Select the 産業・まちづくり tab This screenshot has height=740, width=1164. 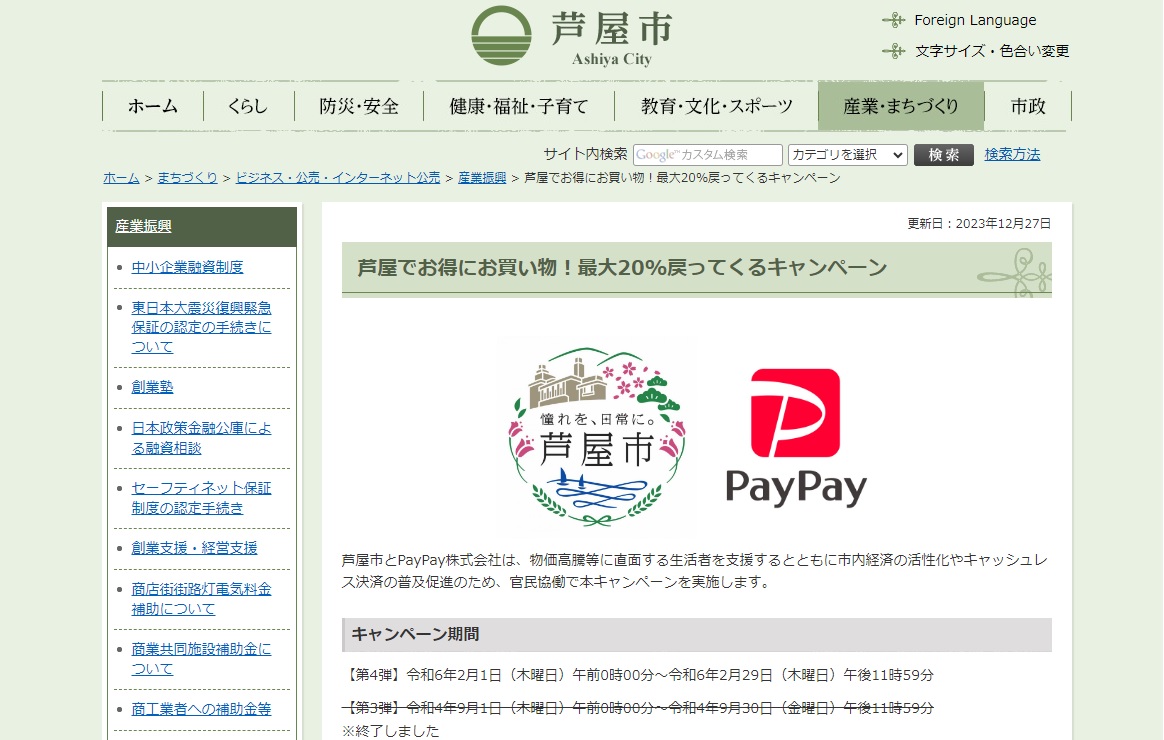[901, 106]
